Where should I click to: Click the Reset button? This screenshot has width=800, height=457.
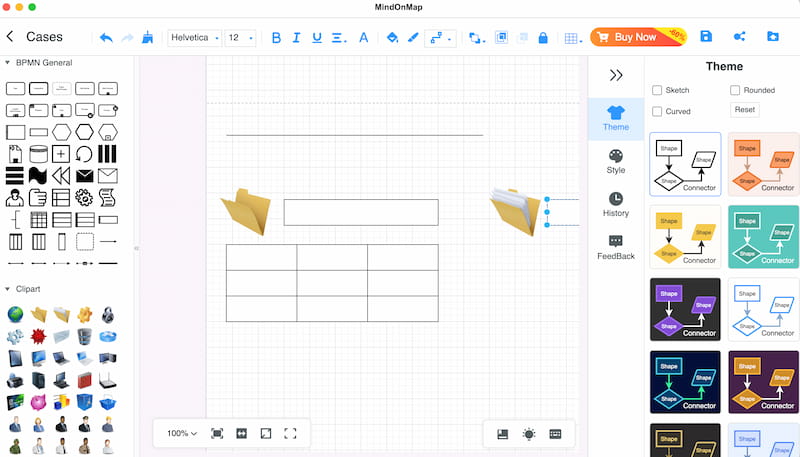[x=744, y=110]
